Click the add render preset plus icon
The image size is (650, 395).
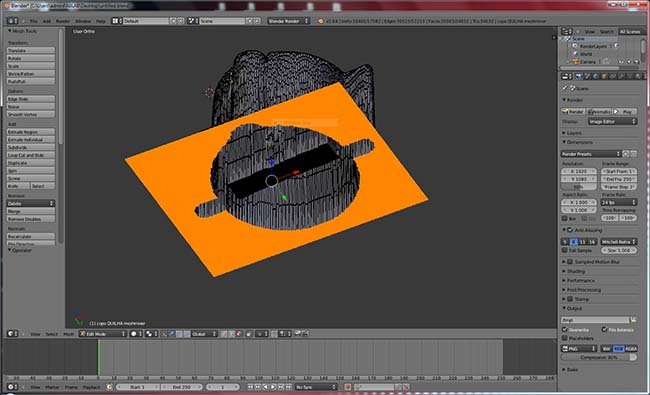(x=626, y=154)
